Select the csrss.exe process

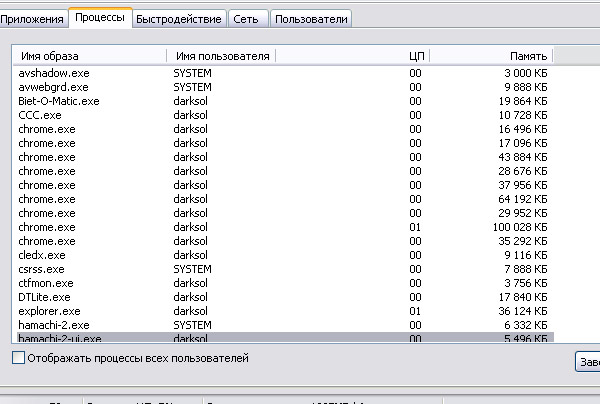point(284,269)
